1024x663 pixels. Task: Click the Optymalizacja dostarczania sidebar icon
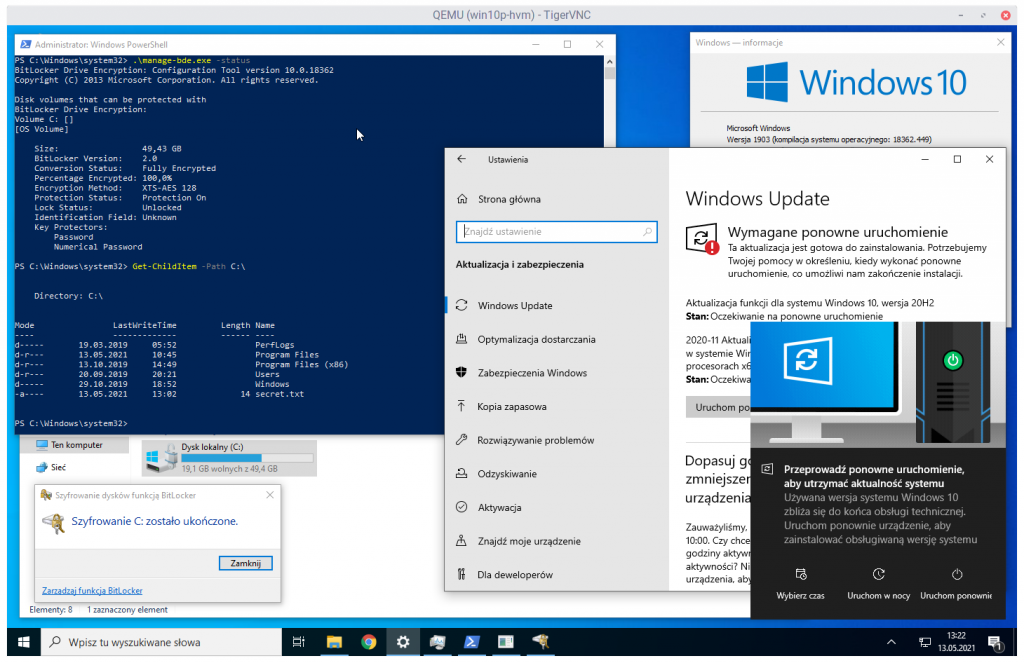point(462,339)
